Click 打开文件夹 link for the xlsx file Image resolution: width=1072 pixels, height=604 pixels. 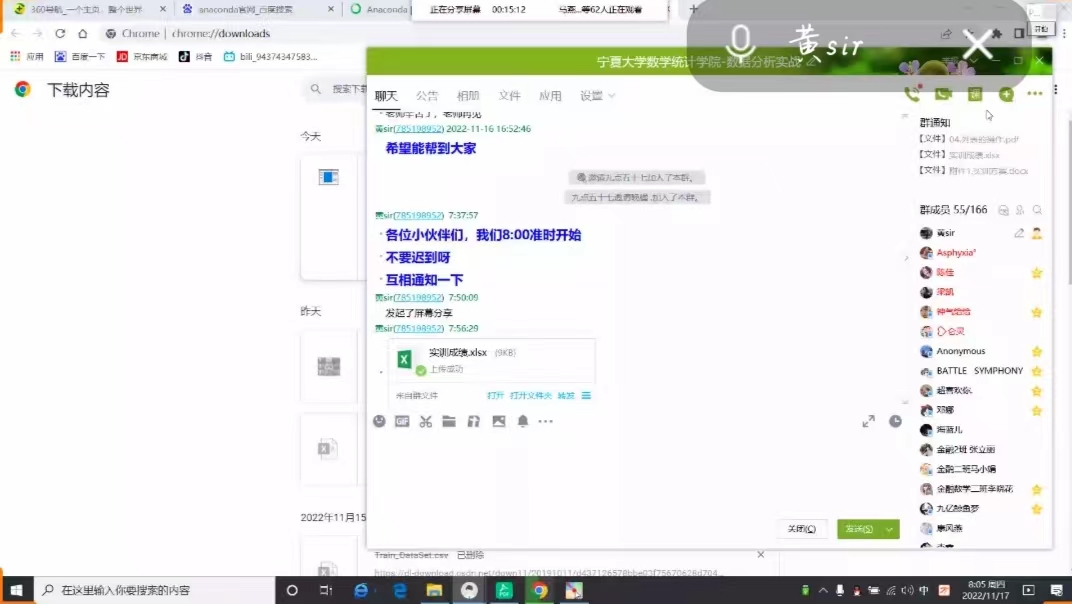pos(530,395)
